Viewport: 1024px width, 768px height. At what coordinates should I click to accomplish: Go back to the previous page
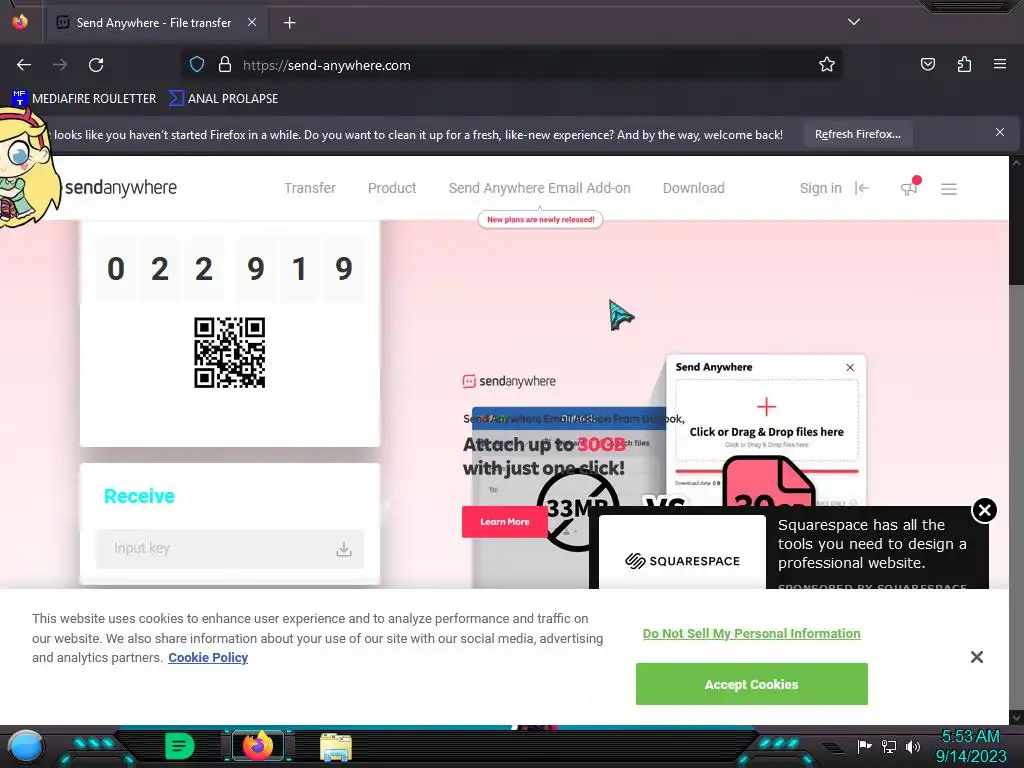point(24,65)
